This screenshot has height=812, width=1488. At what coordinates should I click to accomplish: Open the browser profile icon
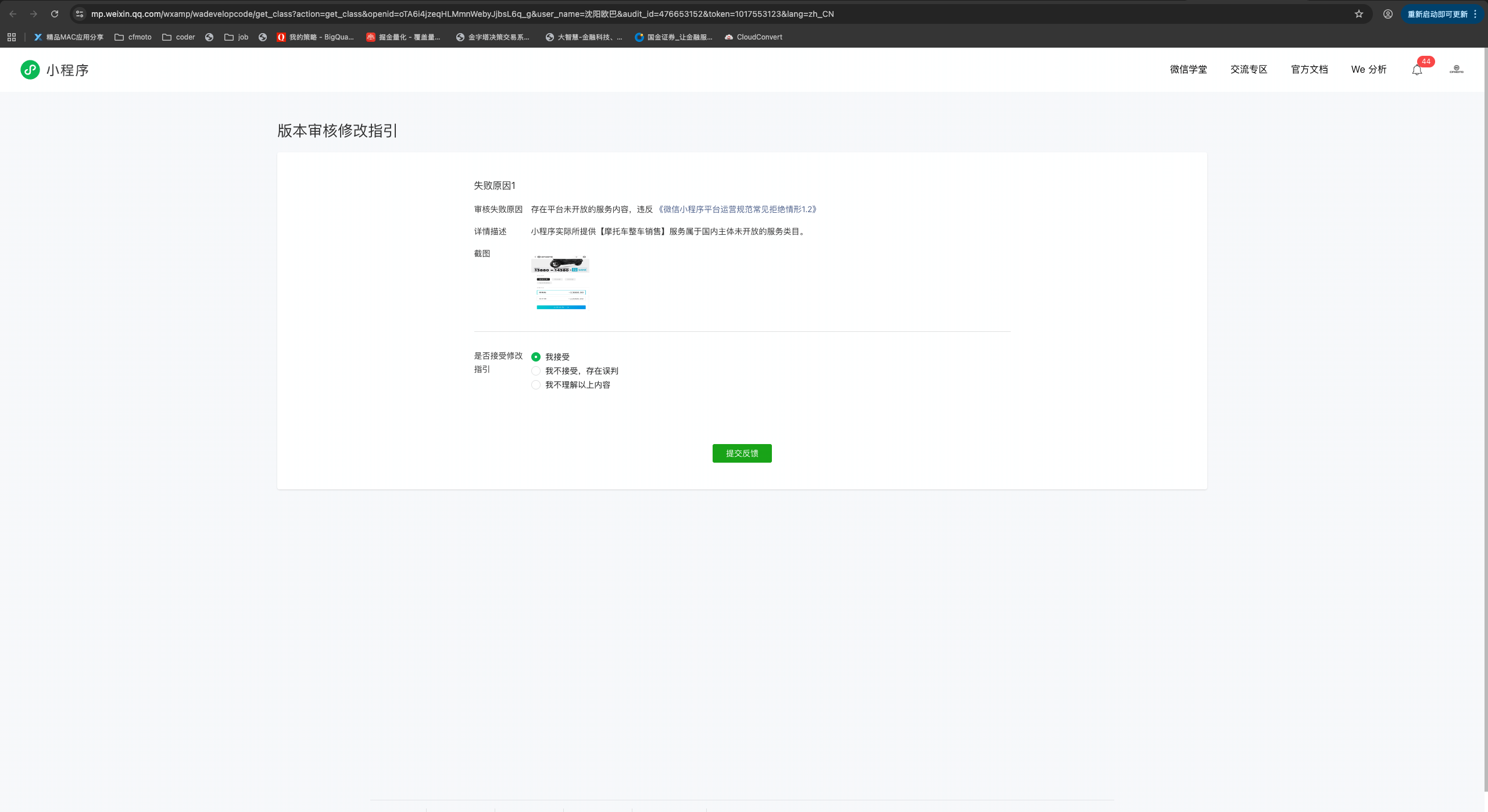tap(1388, 14)
